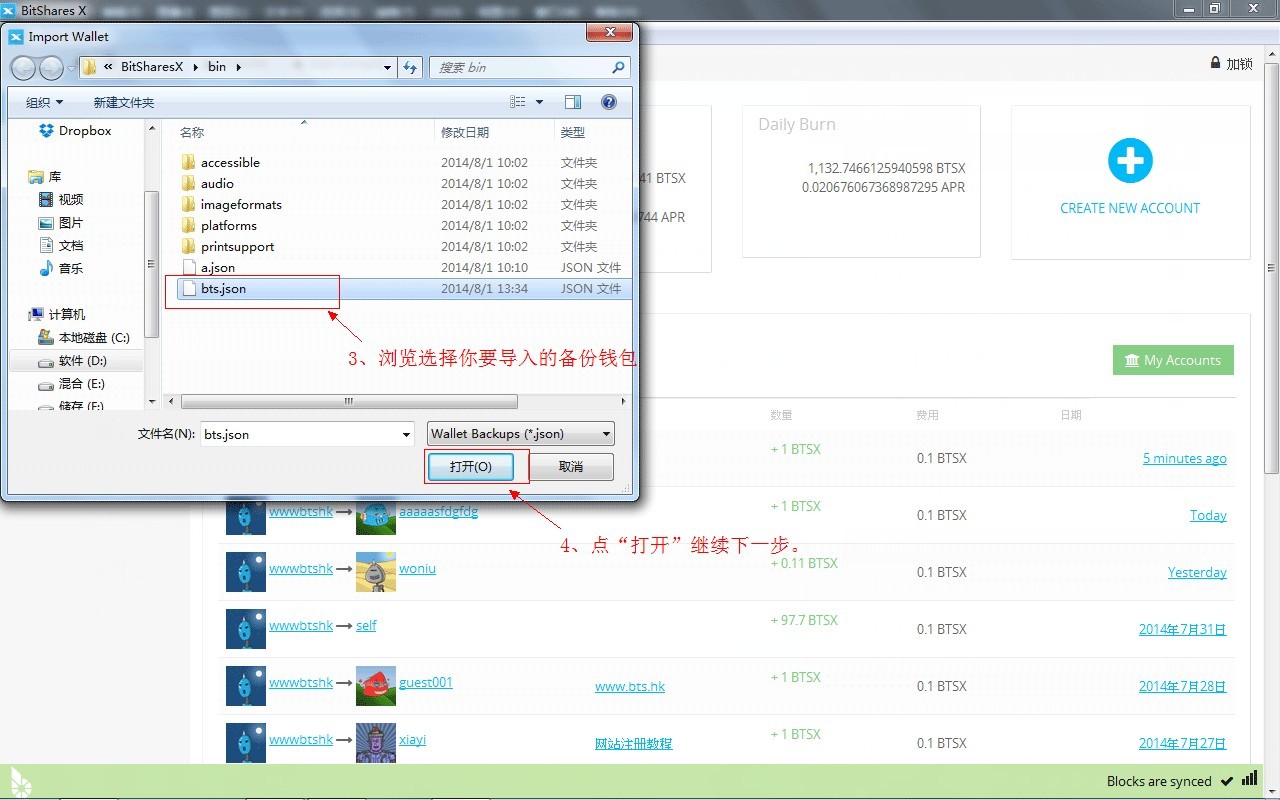Viewport: 1280px width, 800px height.
Task: Select 软件 (D:) drive
Action: (73, 361)
